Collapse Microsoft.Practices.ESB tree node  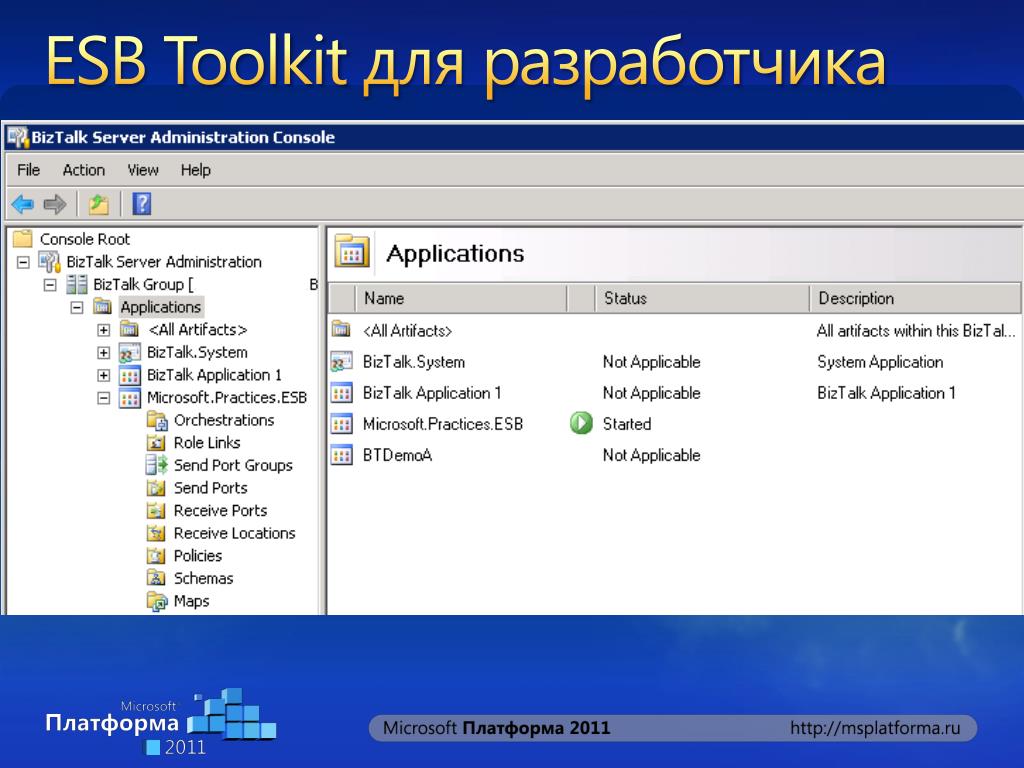(104, 398)
